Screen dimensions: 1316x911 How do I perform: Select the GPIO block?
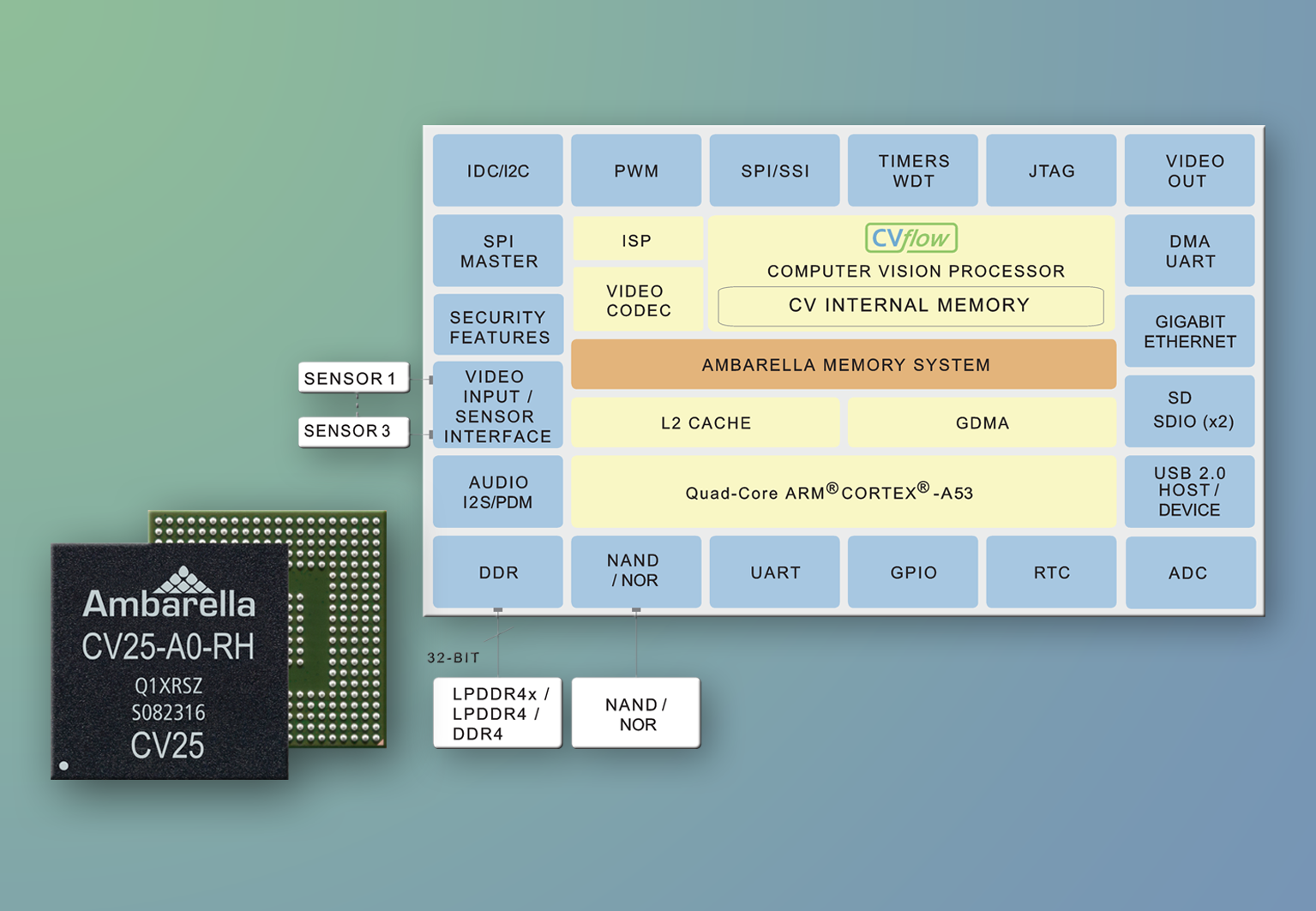(913, 572)
